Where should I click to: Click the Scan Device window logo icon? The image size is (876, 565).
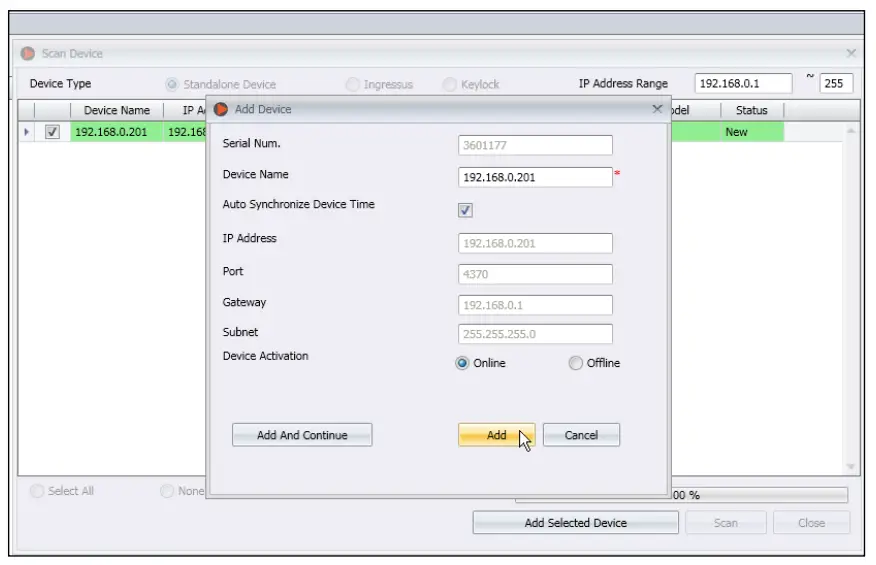pyautogui.click(x=27, y=54)
